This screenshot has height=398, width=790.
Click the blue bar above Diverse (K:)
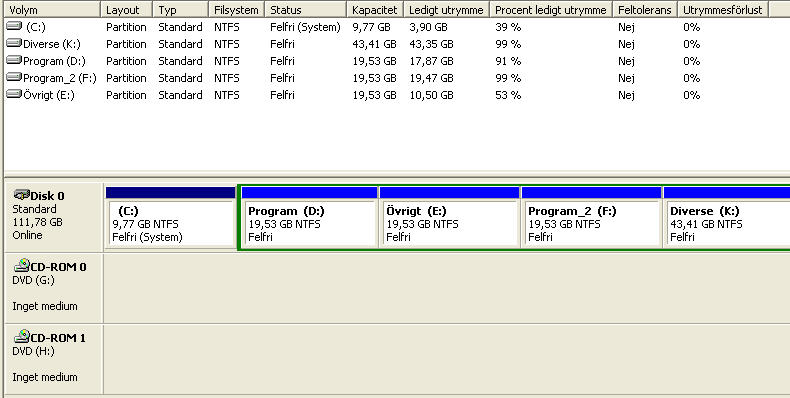[727, 192]
